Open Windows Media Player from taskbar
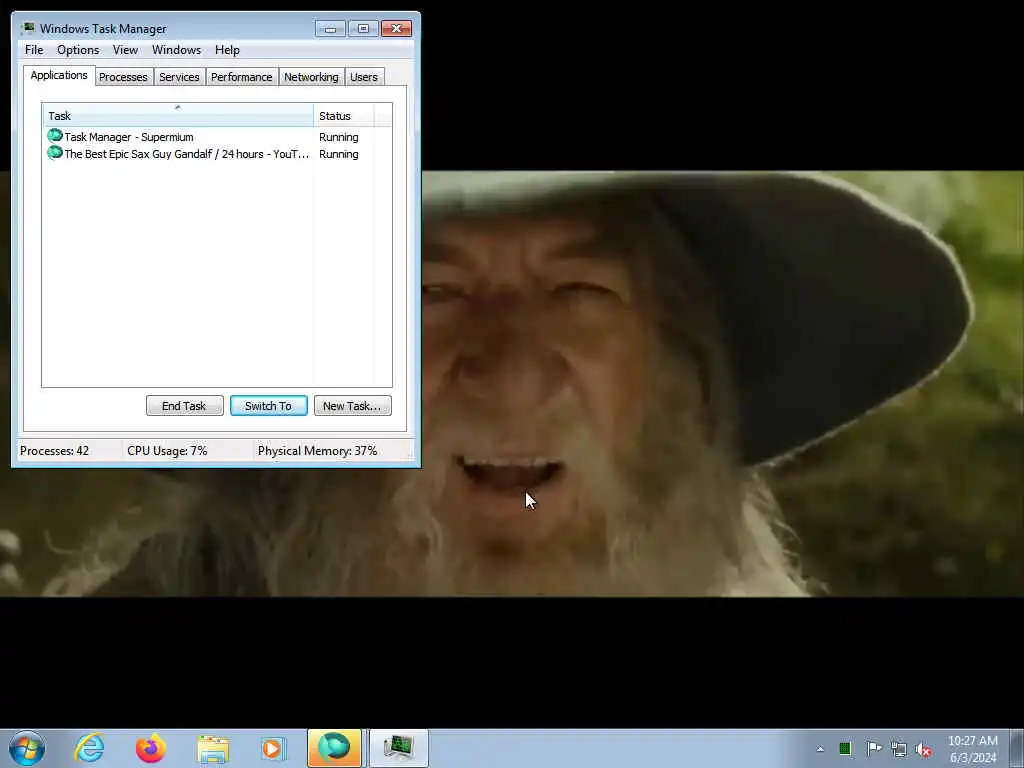 [x=274, y=748]
